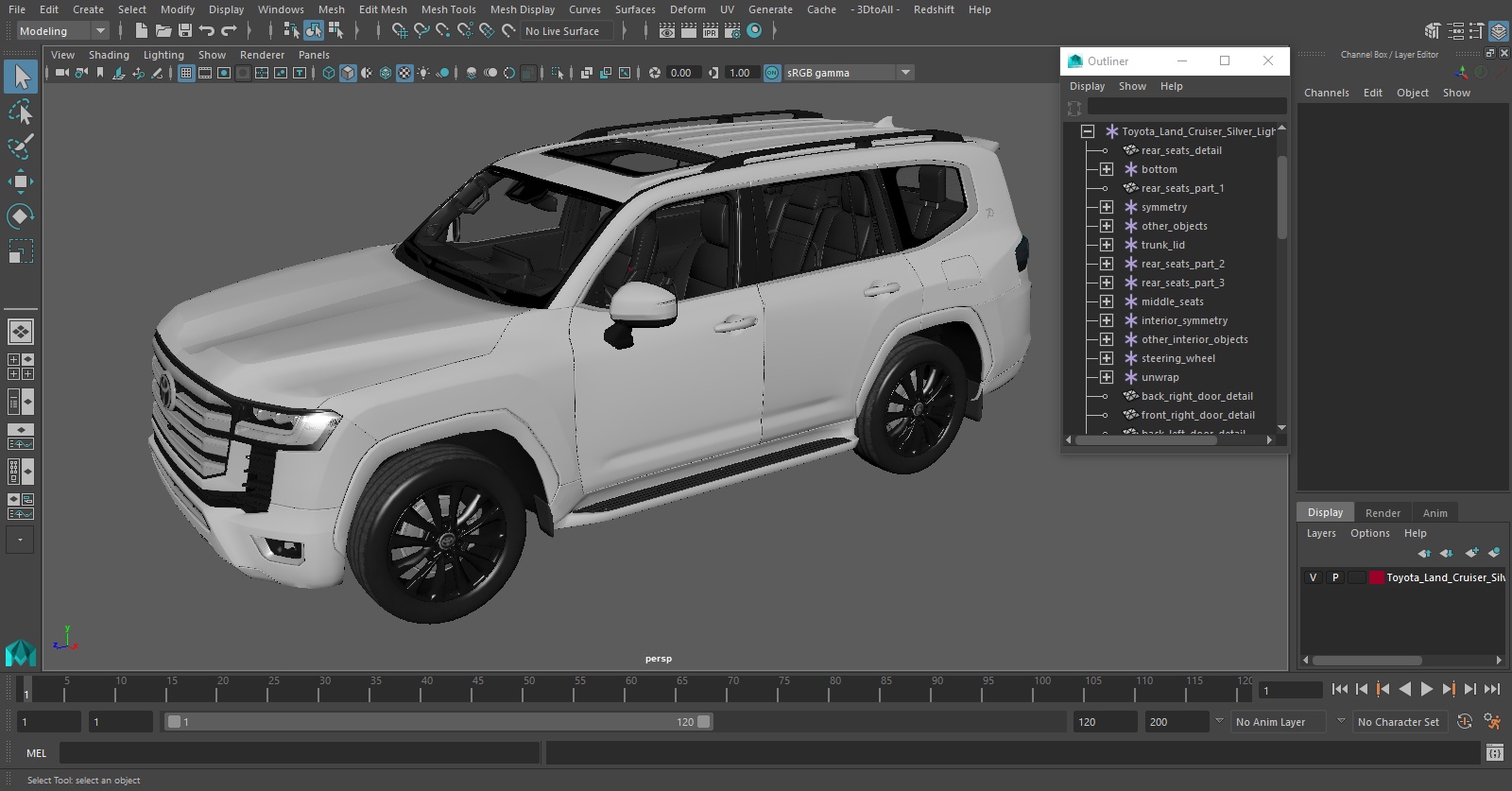Open the Channels menu in Channel Box

pyautogui.click(x=1326, y=93)
